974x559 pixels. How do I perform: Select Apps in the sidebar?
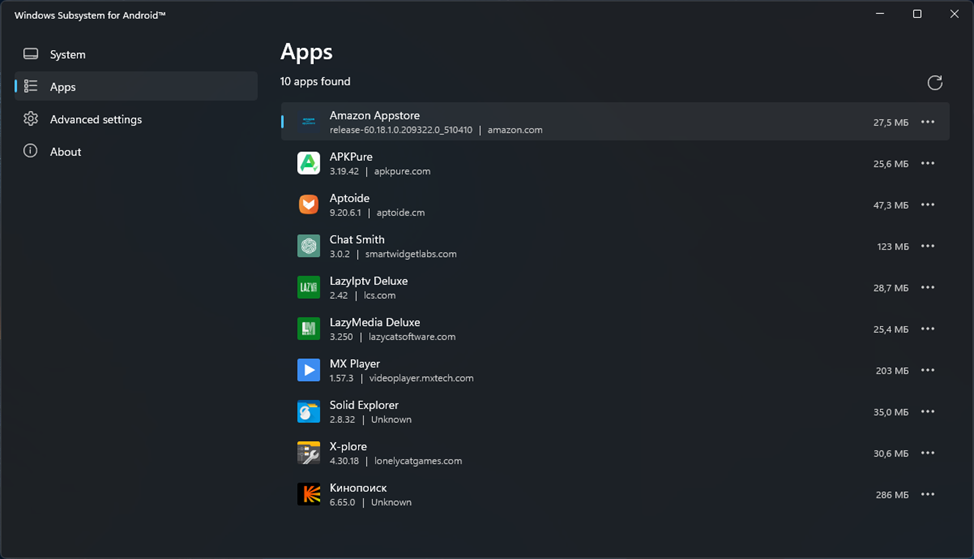tap(136, 86)
